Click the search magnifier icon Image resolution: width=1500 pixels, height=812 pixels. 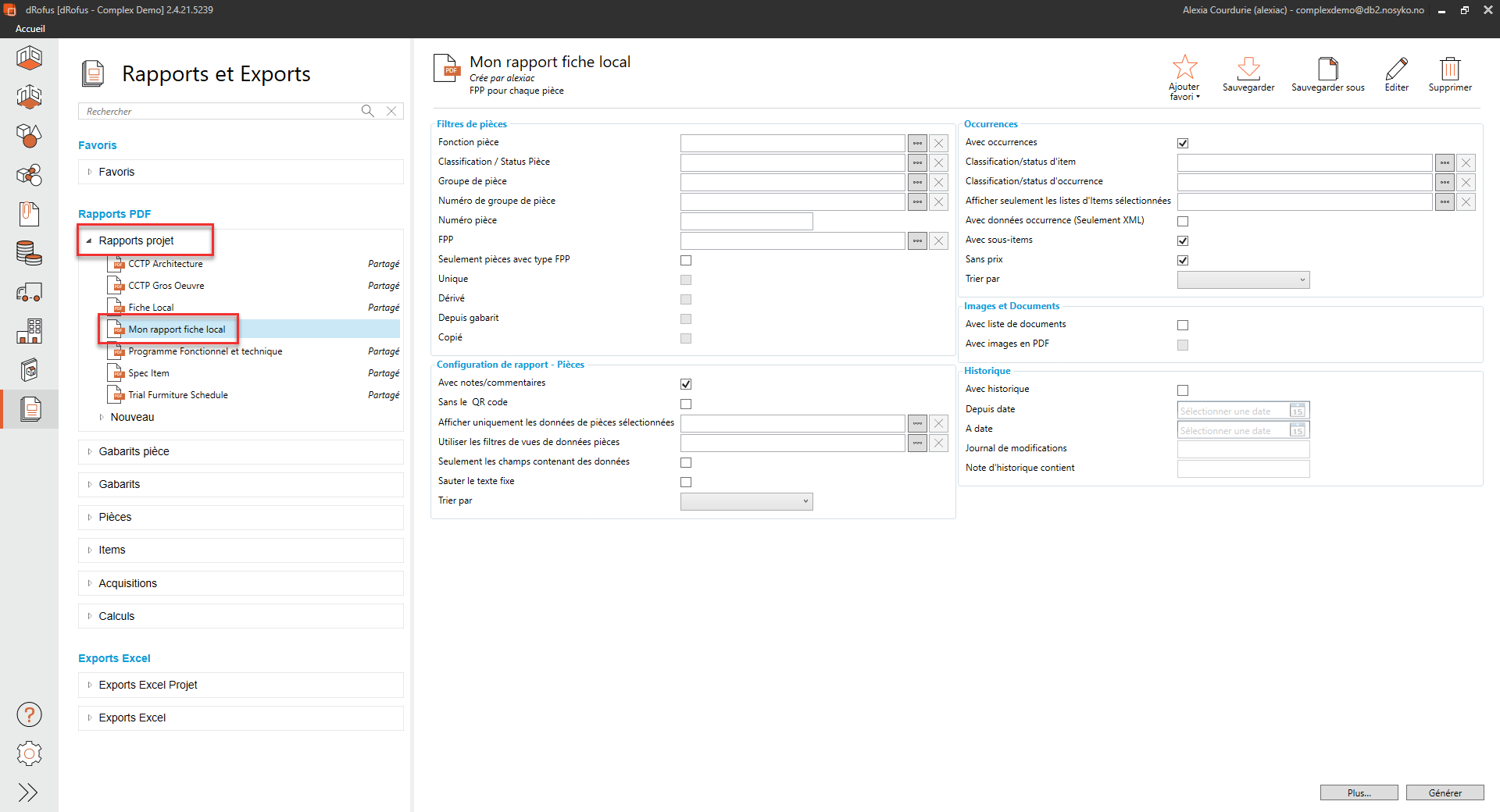tap(367, 111)
